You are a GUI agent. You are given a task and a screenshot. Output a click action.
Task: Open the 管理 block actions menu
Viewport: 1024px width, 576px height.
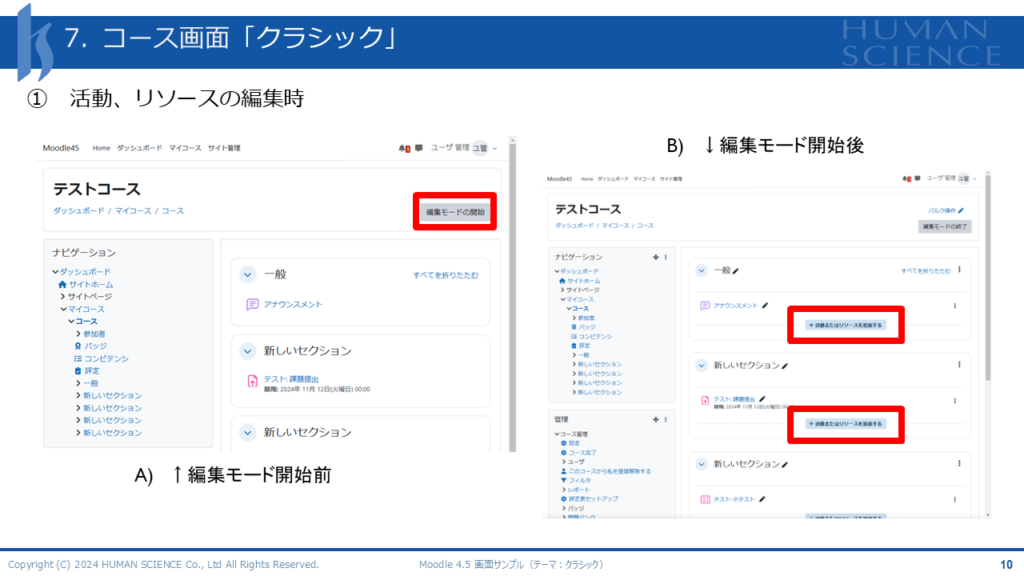pos(665,419)
